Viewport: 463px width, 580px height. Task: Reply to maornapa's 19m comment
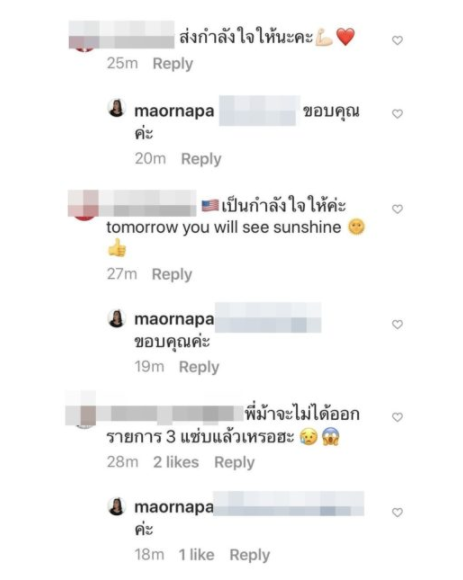coord(199,367)
